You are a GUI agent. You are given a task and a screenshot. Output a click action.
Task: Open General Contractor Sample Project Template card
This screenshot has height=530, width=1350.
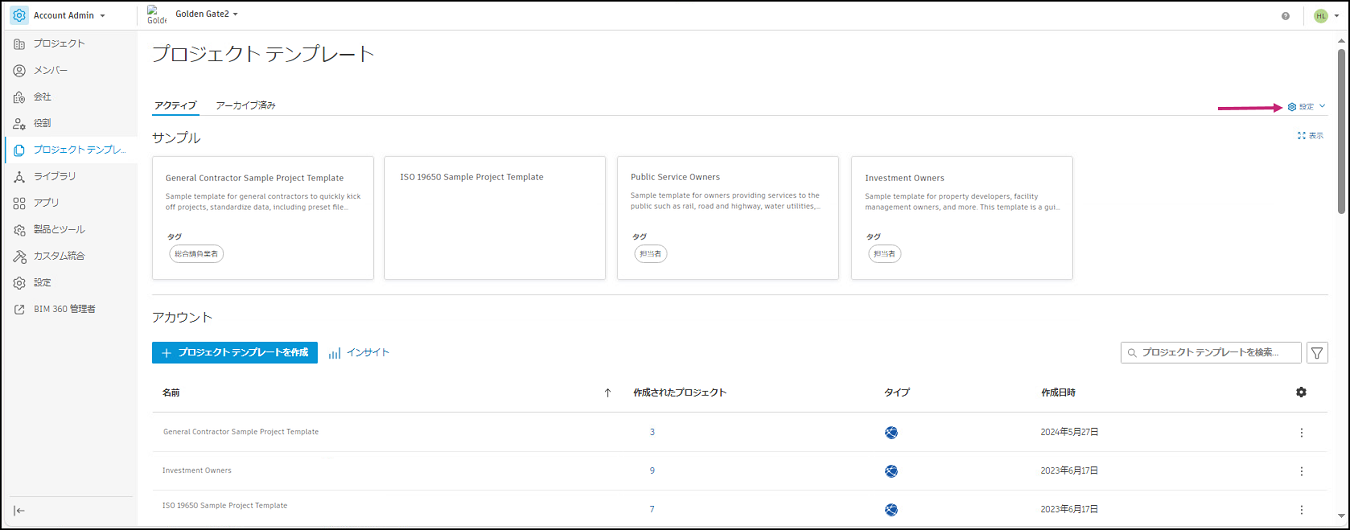[x=263, y=217]
